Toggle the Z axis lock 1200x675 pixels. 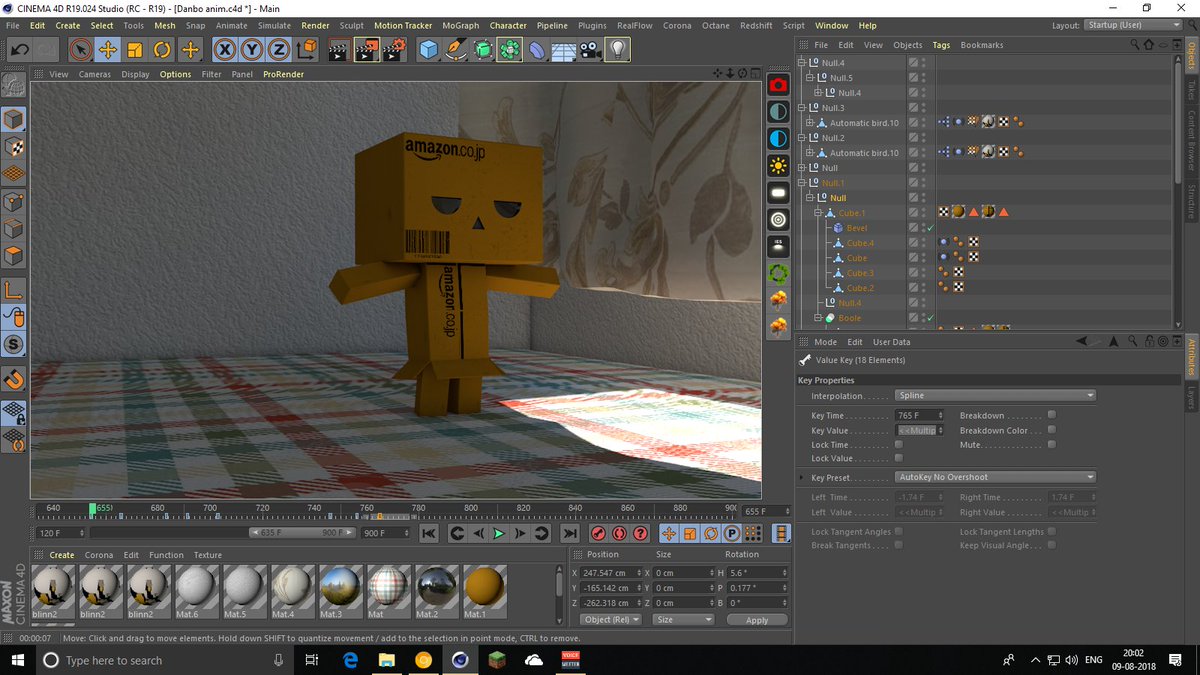pos(279,49)
